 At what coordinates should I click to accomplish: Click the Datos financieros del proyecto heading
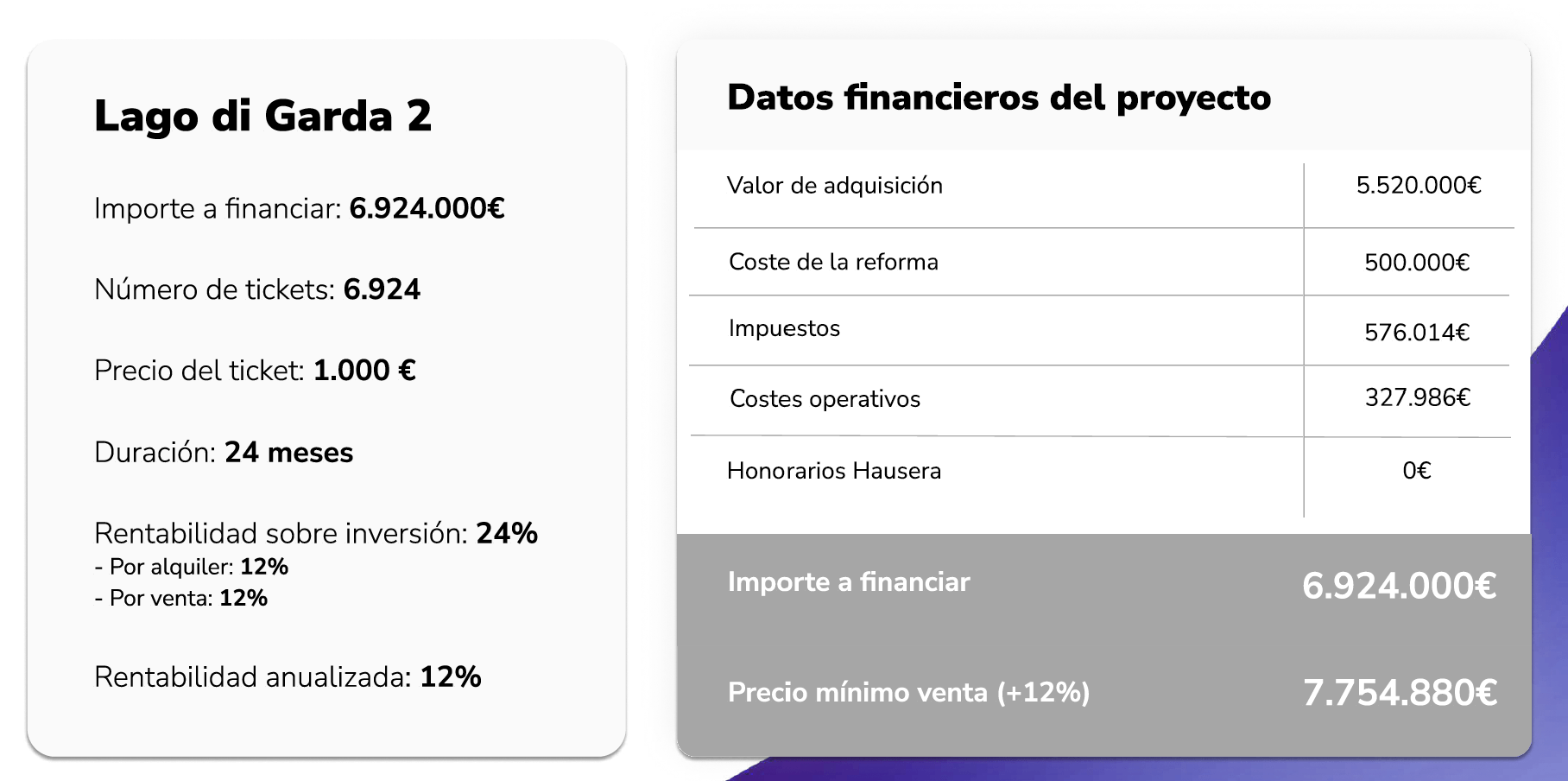[x=999, y=98]
